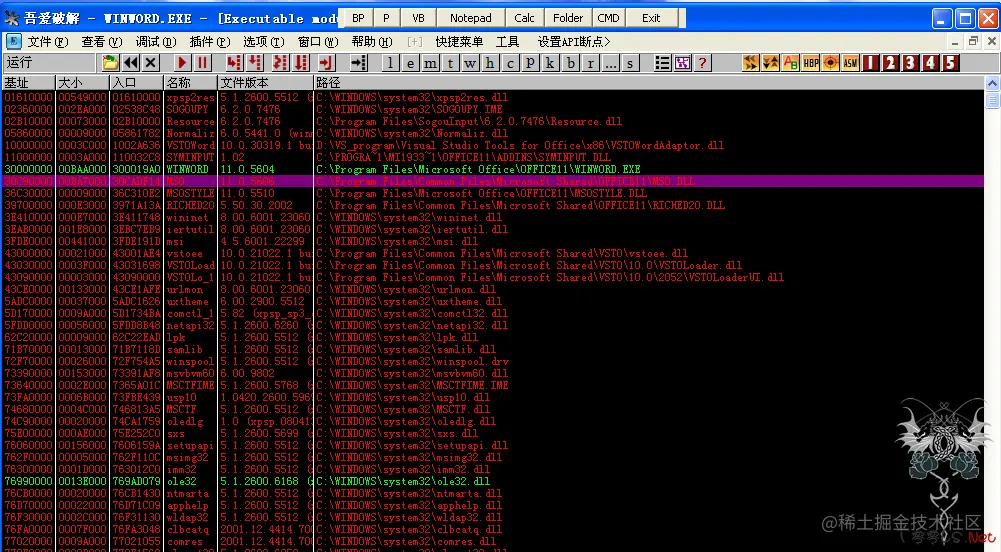The width and height of the screenshot is (1001, 552).
Task: Open the Handles 'h' button
Action: [x=490, y=63]
